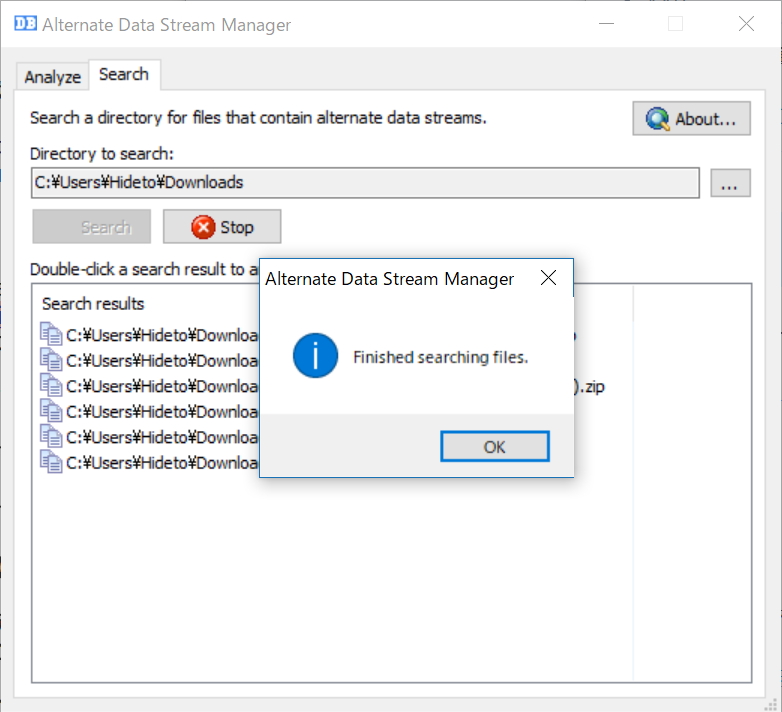
Task: Click the second search result file icon
Action: coord(51,360)
